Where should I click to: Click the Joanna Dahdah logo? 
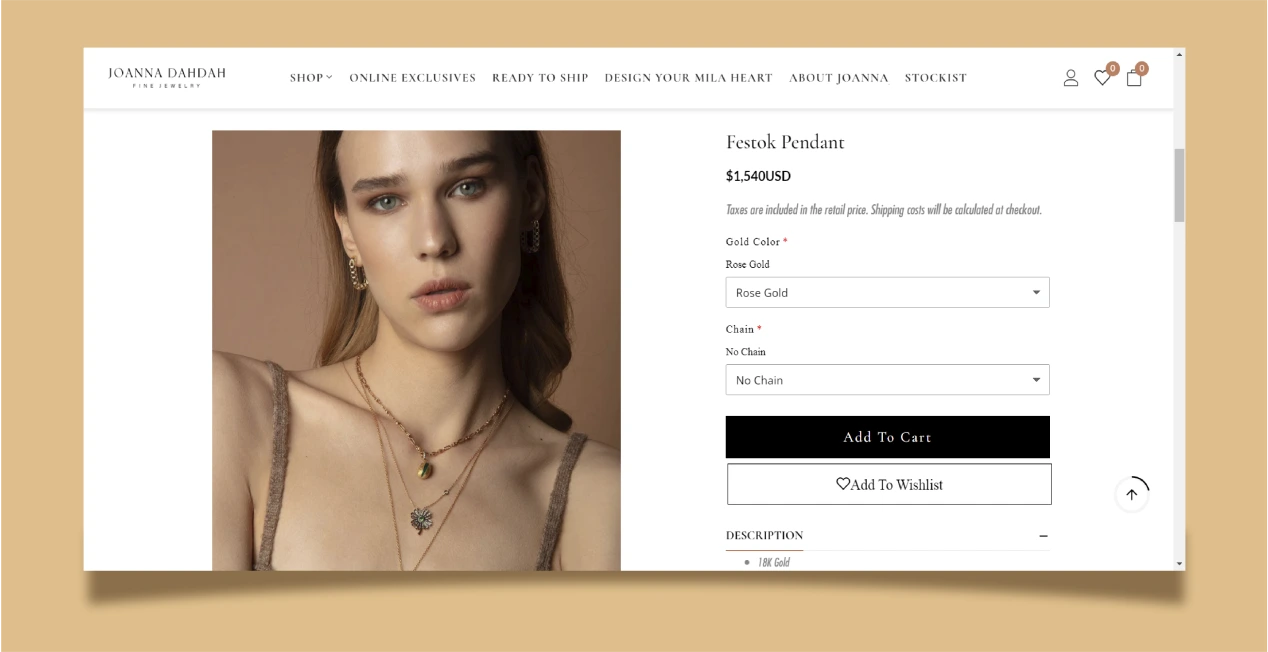tap(167, 77)
